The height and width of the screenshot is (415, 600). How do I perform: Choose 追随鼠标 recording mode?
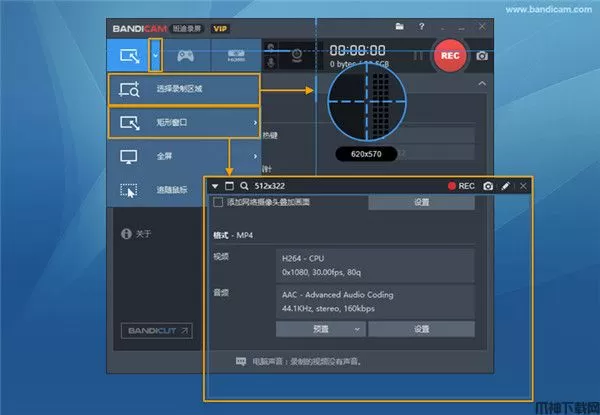coord(155,190)
